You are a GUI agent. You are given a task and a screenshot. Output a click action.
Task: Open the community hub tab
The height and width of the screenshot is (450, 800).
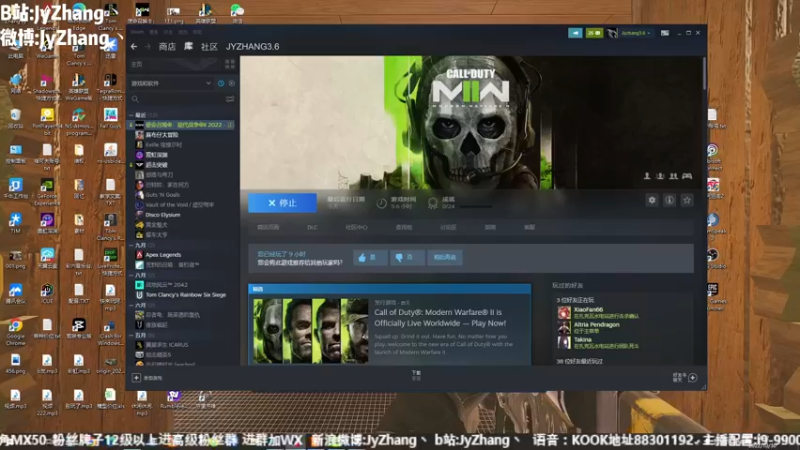coord(356,228)
